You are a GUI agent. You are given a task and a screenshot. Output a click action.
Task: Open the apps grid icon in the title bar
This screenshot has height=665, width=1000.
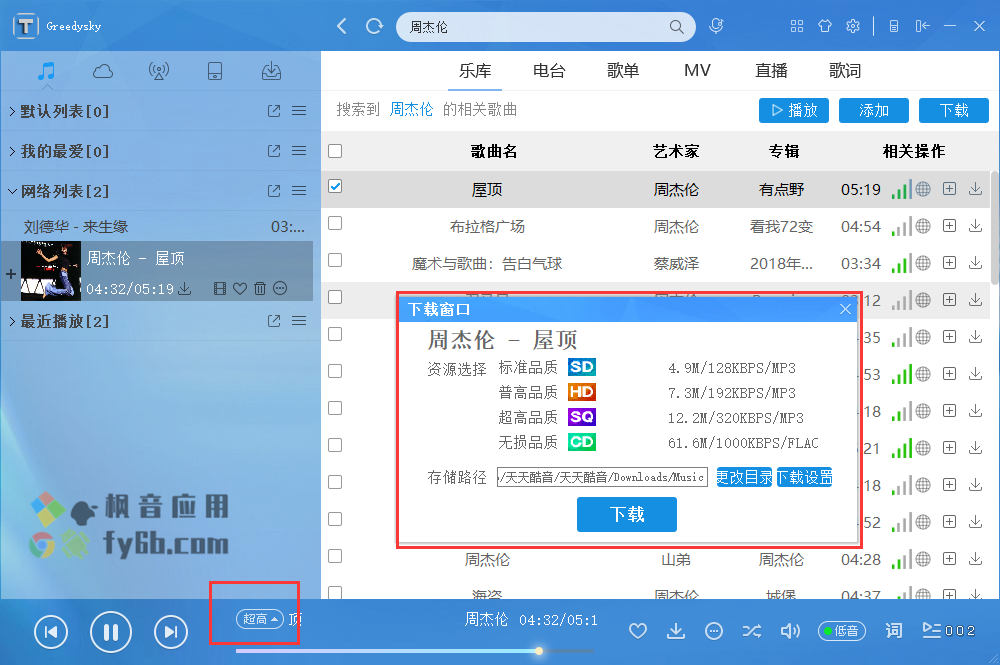click(797, 26)
